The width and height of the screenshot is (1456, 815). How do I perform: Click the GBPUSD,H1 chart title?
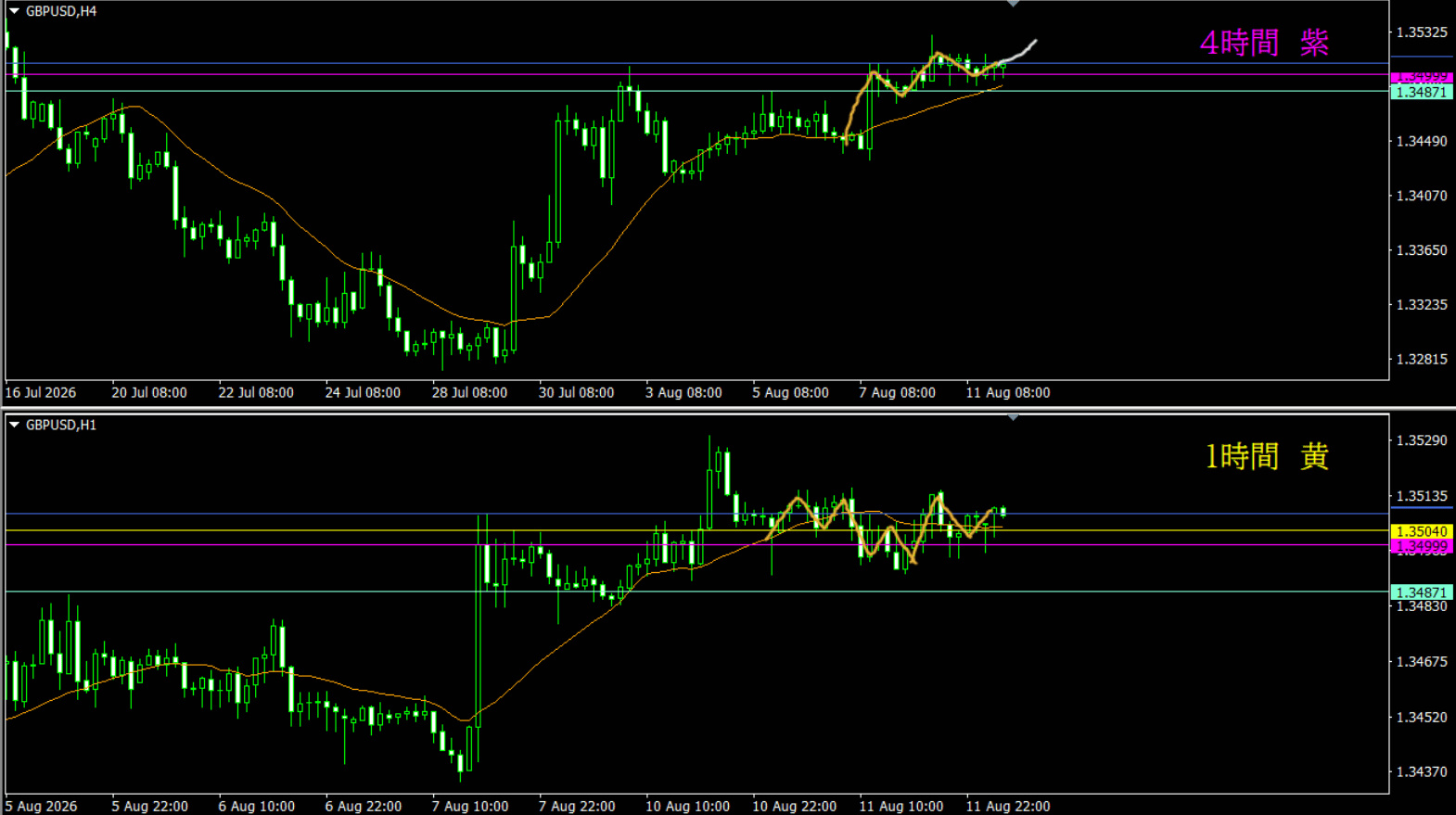(61, 425)
